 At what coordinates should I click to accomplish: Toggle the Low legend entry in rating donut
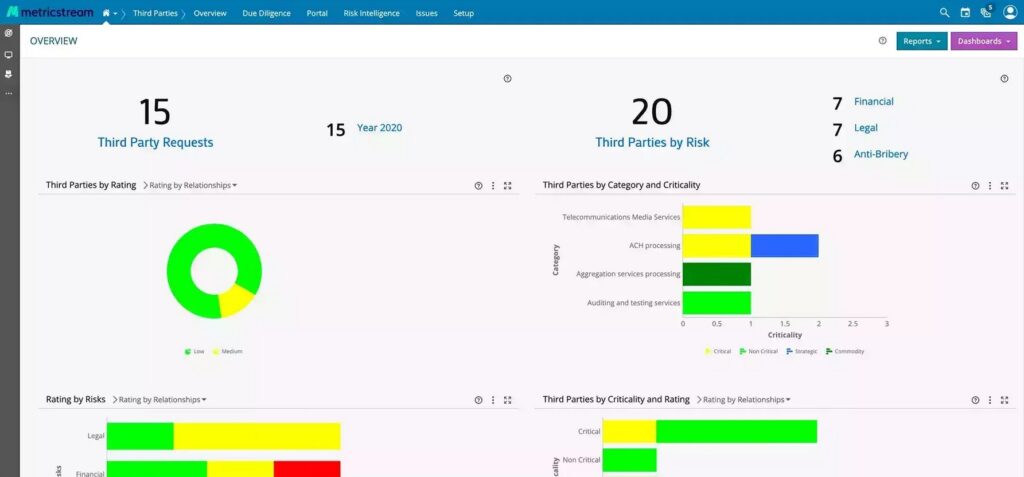click(195, 352)
